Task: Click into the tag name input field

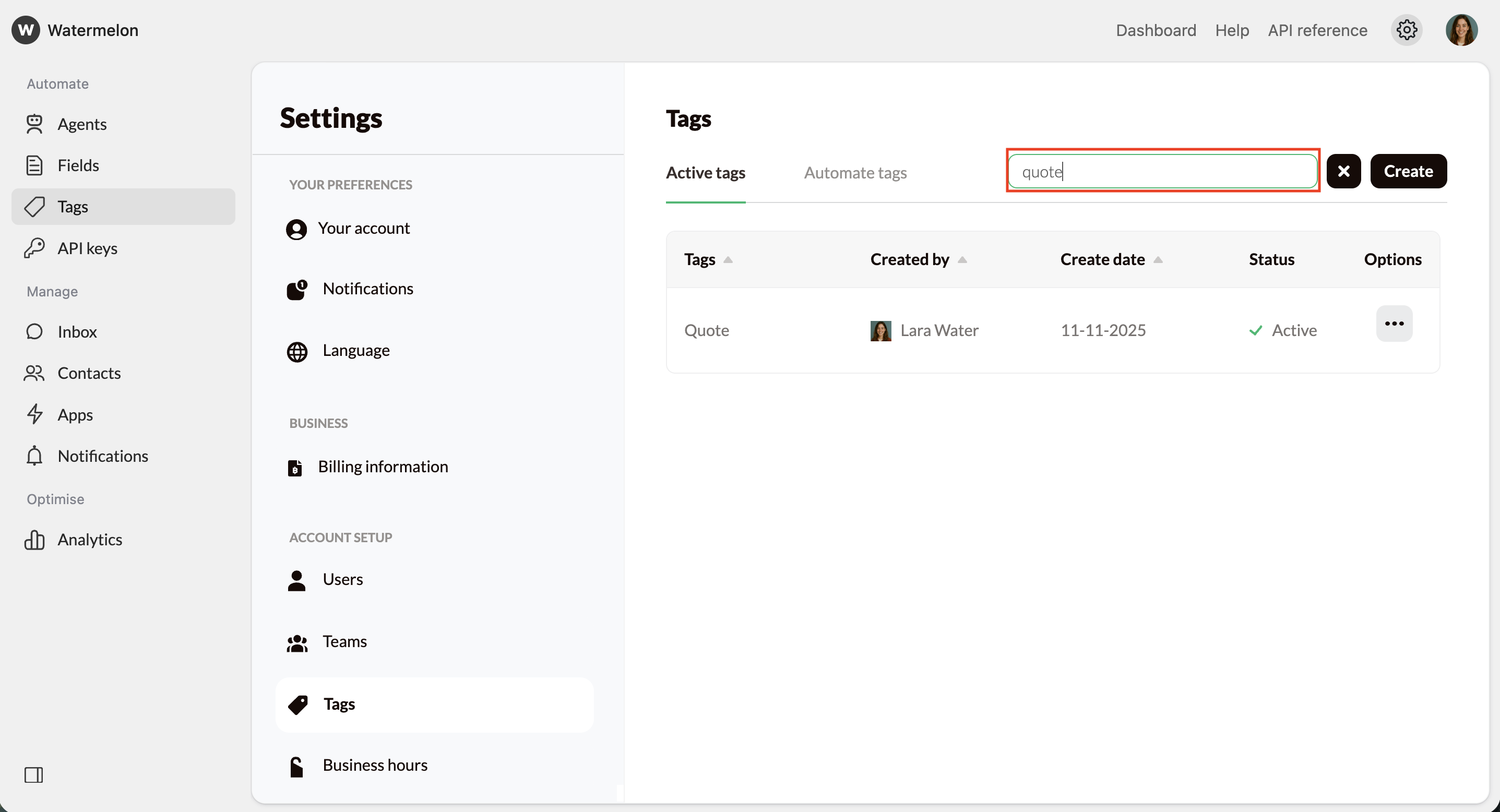Action: pyautogui.click(x=1162, y=171)
